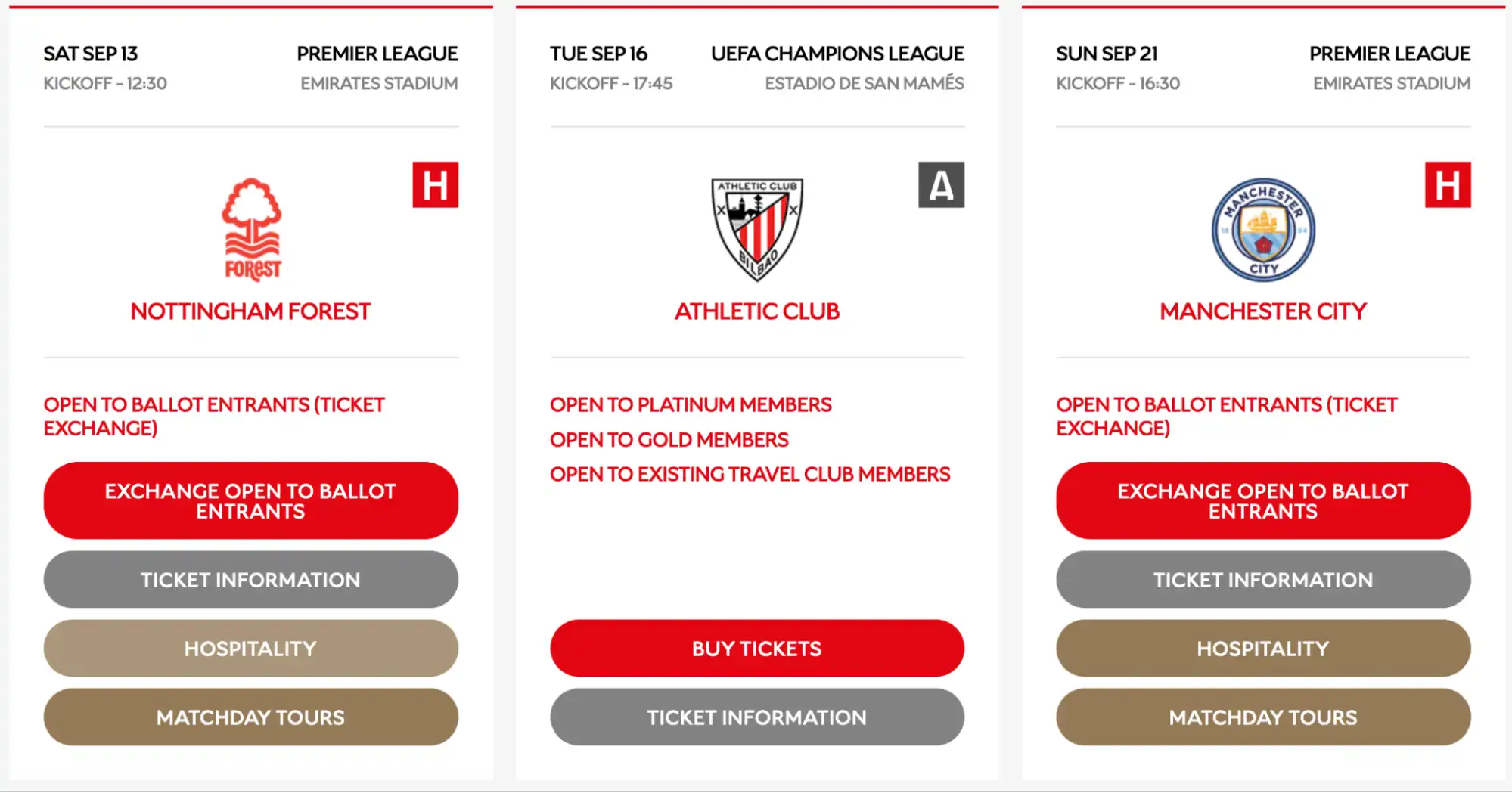Open Buy Tickets for the Athletic Club match

click(x=756, y=648)
